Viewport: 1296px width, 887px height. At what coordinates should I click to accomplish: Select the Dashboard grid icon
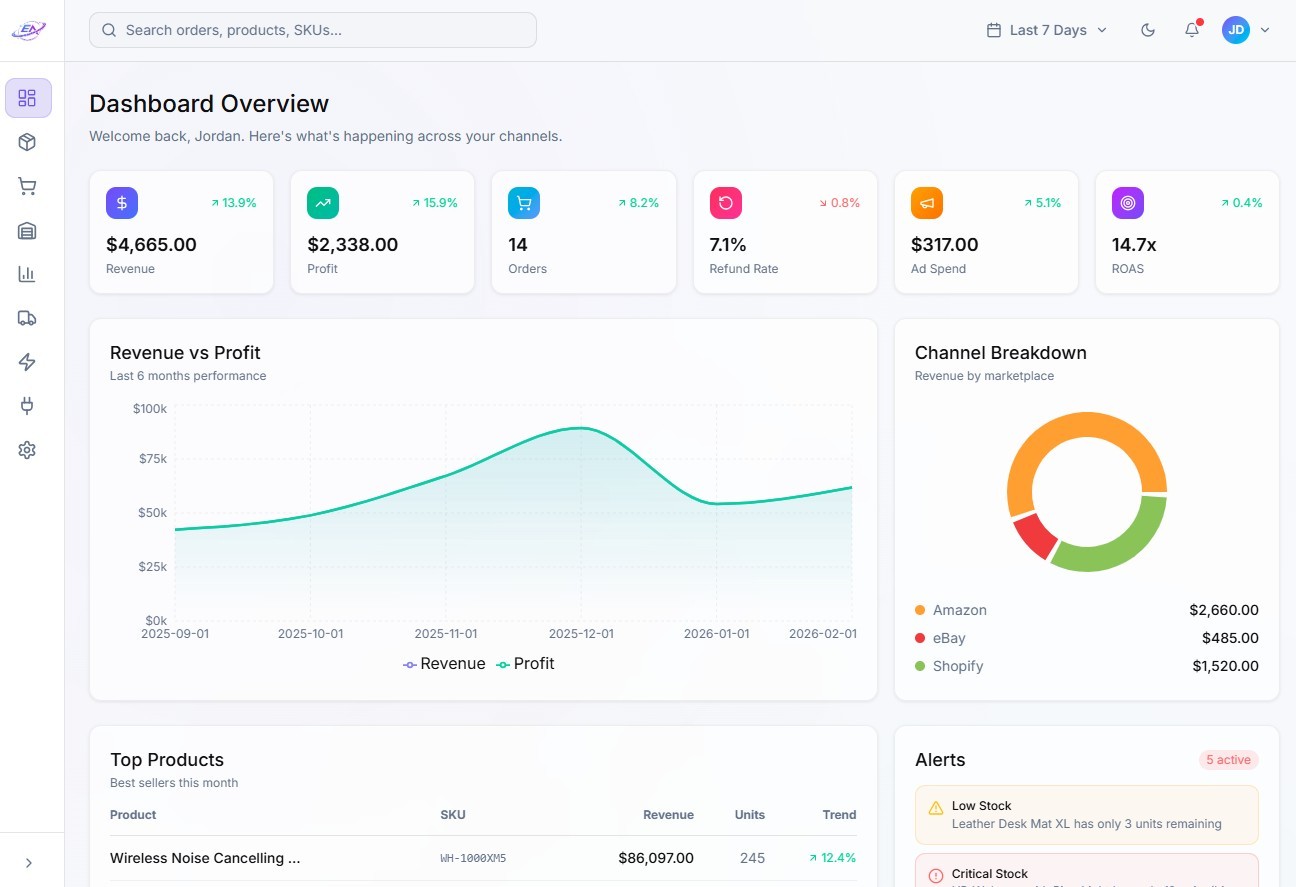(27, 98)
